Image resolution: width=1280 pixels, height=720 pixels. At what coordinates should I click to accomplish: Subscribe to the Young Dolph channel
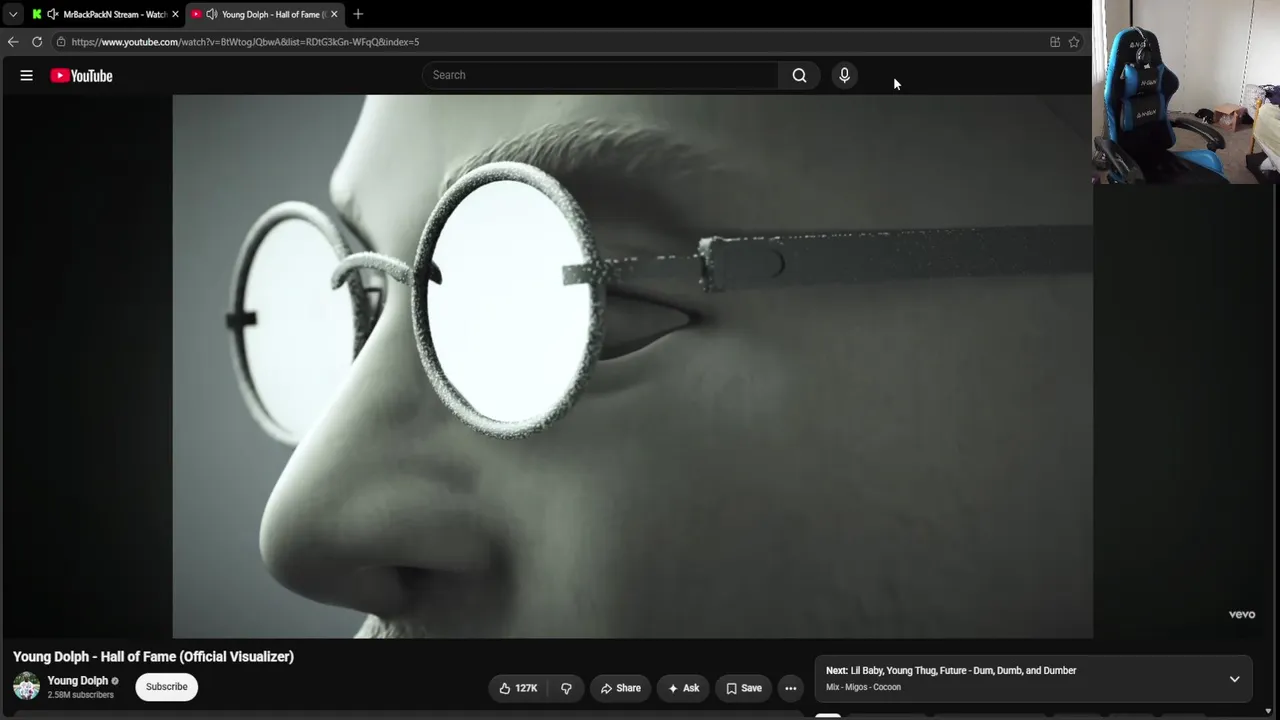167,687
